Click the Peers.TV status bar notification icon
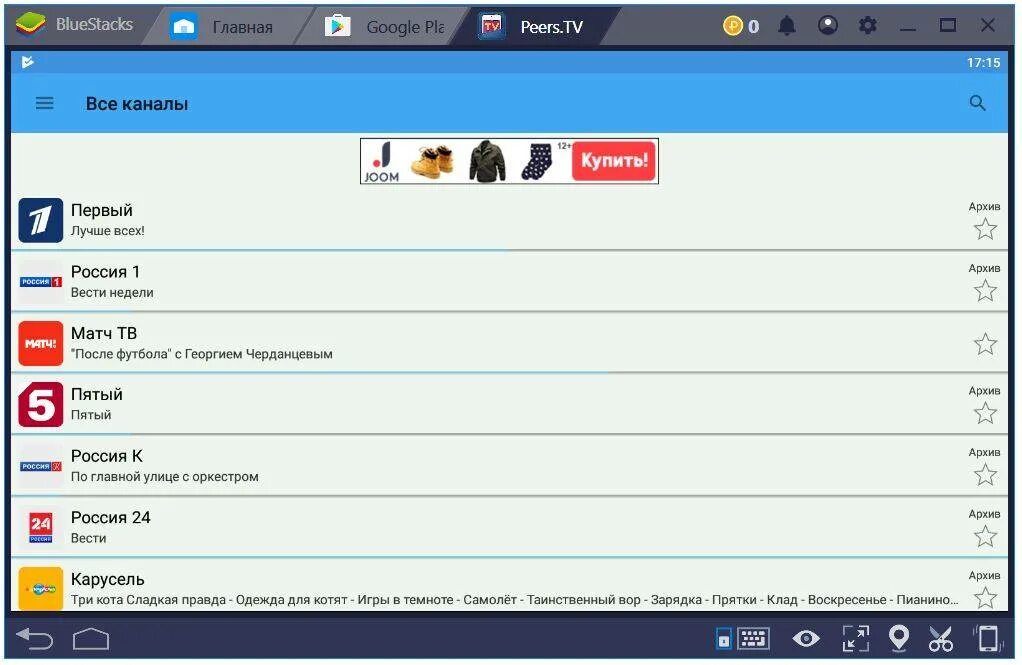Screen dimensions: 1022x665 pyautogui.click(x=27, y=62)
